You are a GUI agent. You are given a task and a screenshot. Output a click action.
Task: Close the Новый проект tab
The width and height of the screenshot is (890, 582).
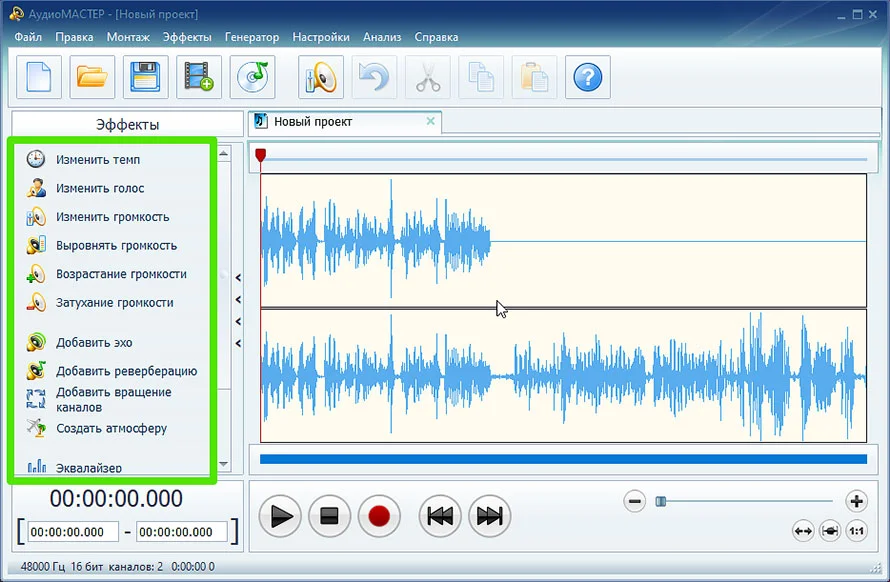pyautogui.click(x=431, y=121)
